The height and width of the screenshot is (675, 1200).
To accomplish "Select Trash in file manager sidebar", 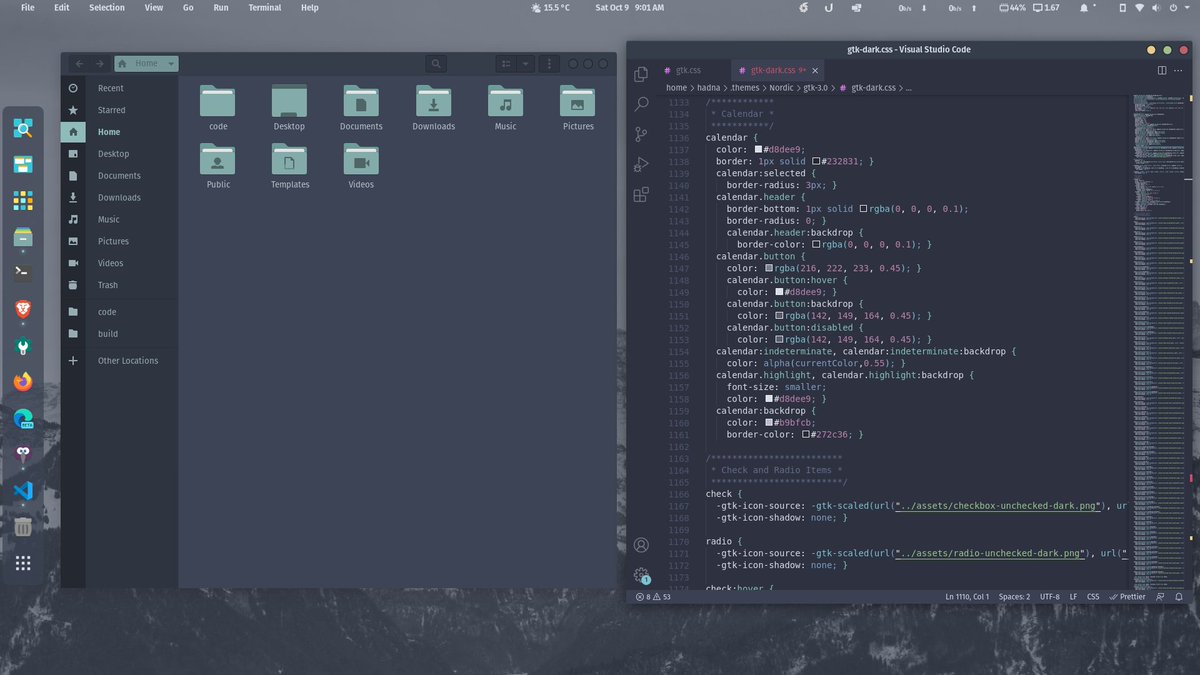I will coord(119,285).
